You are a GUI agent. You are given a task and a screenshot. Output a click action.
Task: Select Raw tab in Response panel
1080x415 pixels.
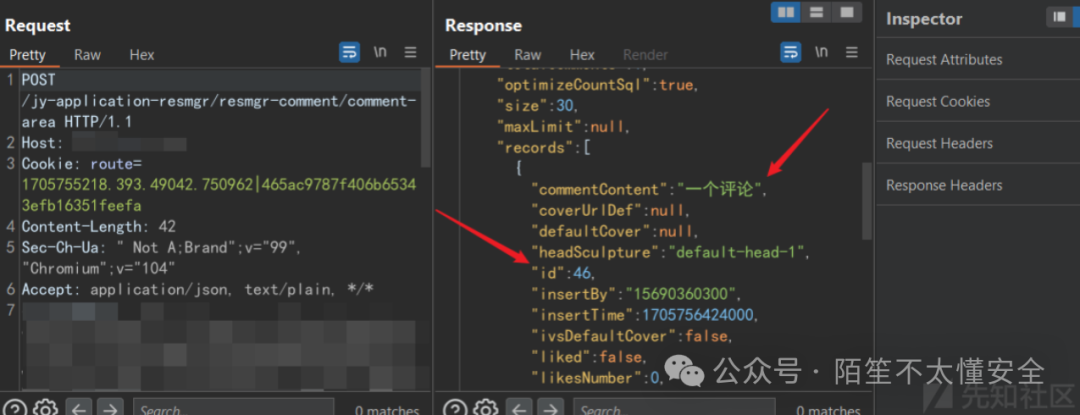tap(528, 55)
